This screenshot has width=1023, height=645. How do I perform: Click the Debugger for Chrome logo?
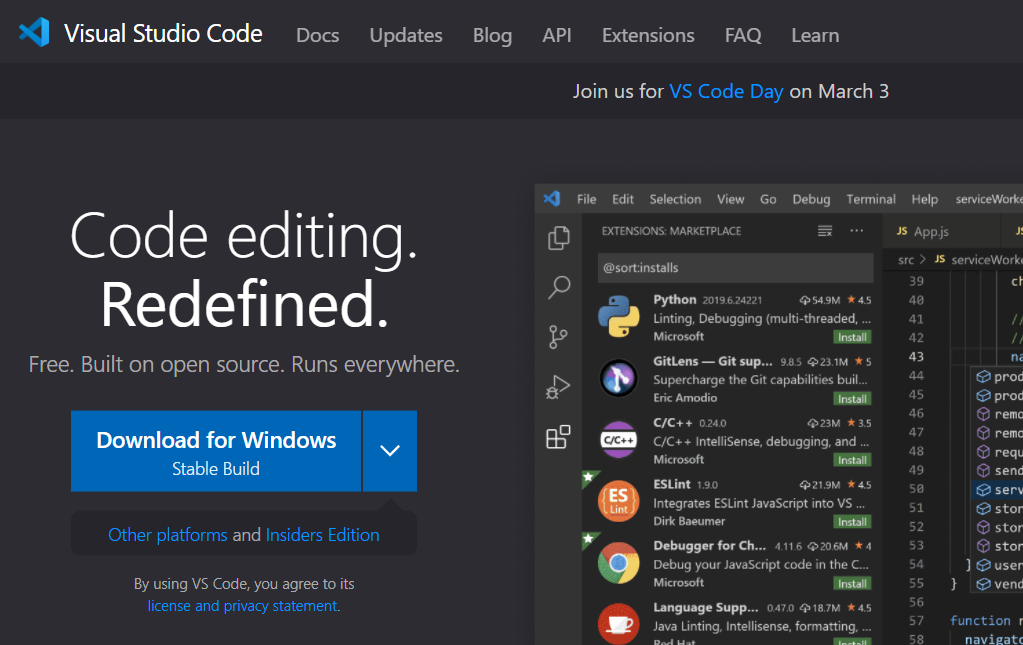point(618,562)
